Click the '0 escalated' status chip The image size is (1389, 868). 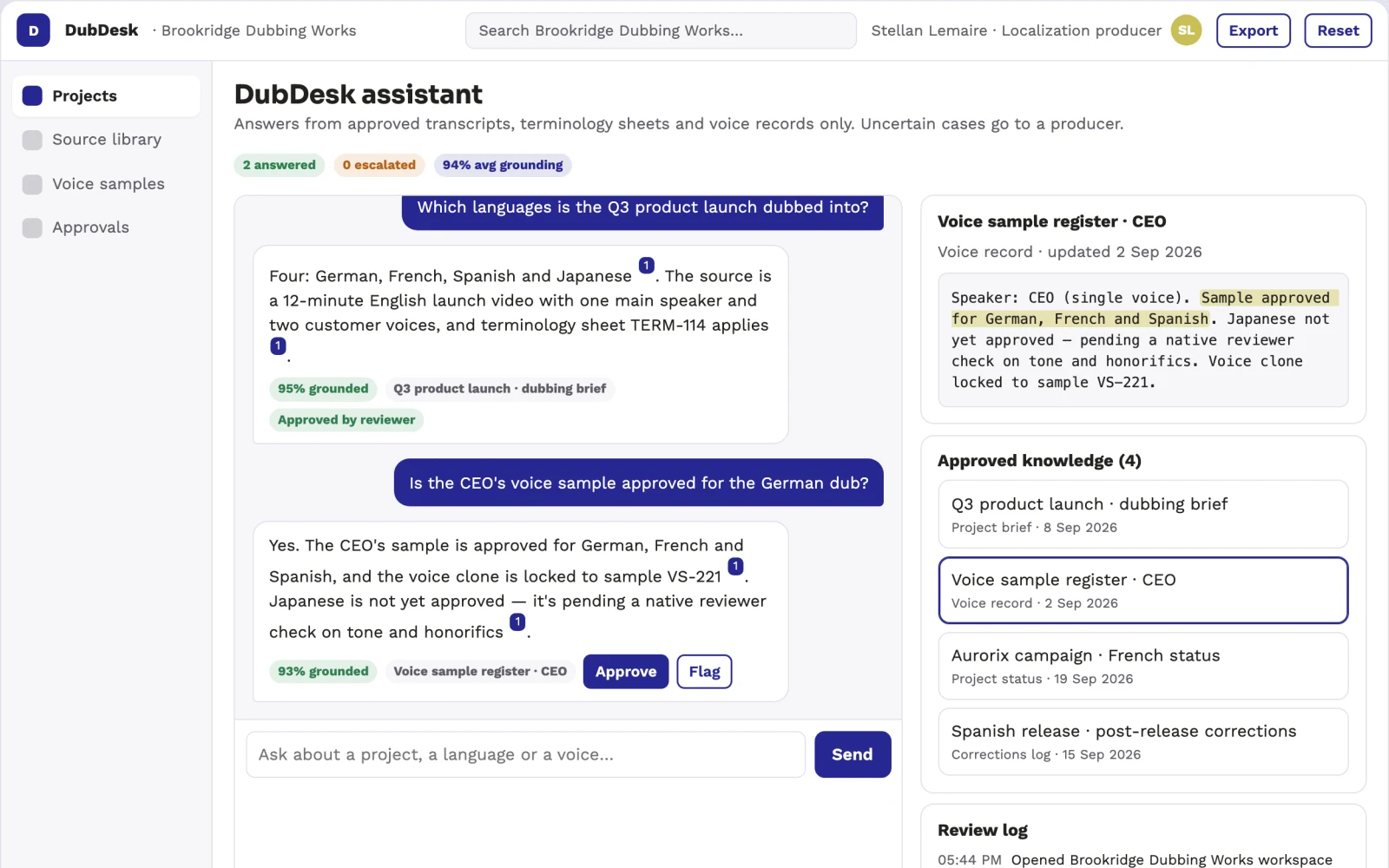point(379,165)
